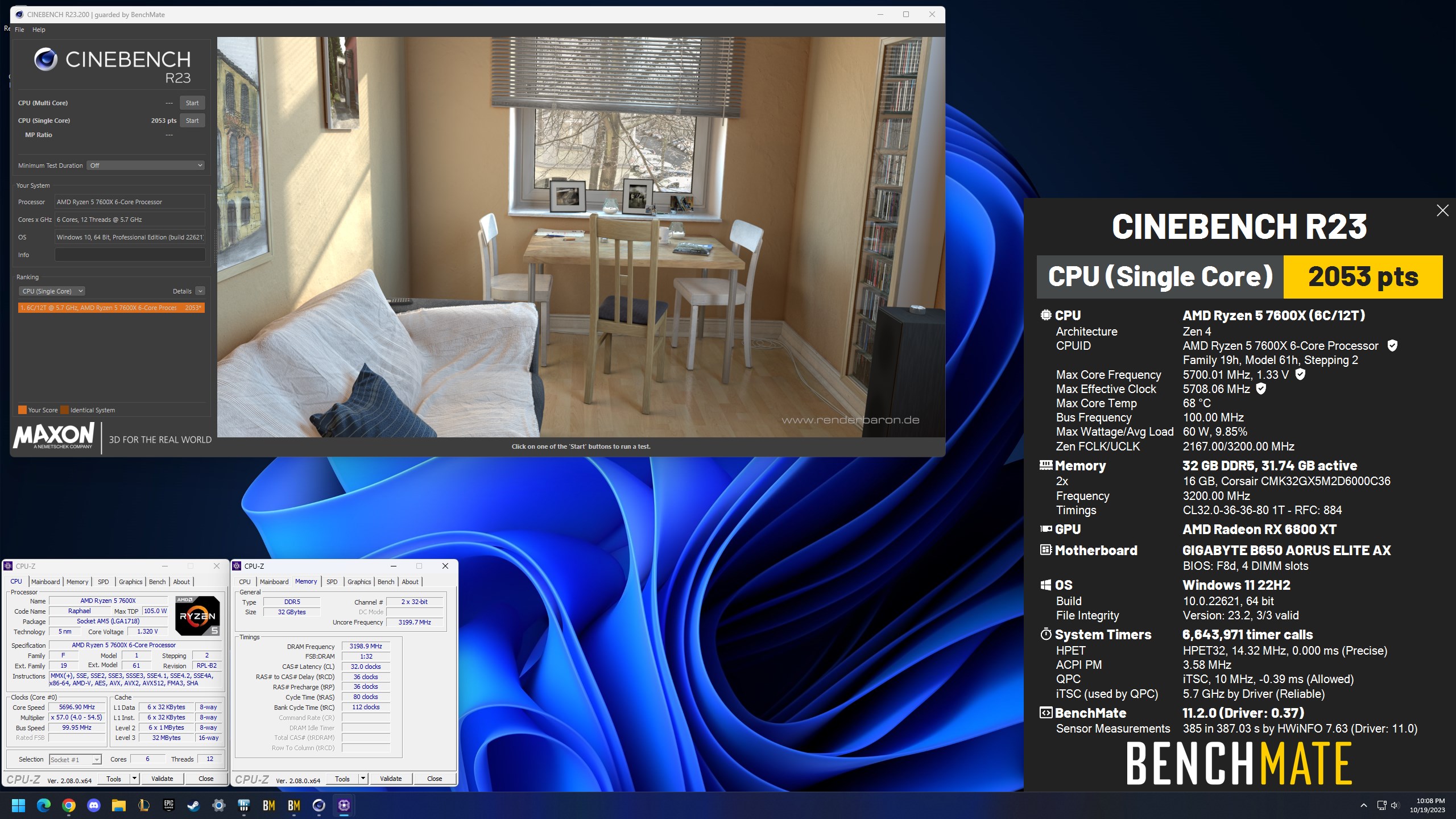This screenshot has width=1456, height=819.
Task: Click Tools button in left CPU-Z window
Action: pyautogui.click(x=114, y=779)
